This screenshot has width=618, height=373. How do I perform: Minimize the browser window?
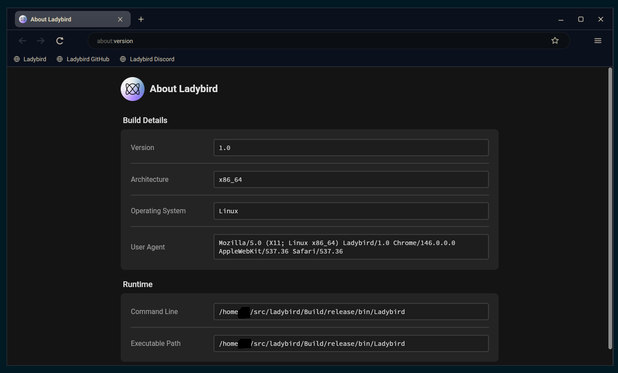tap(561, 19)
